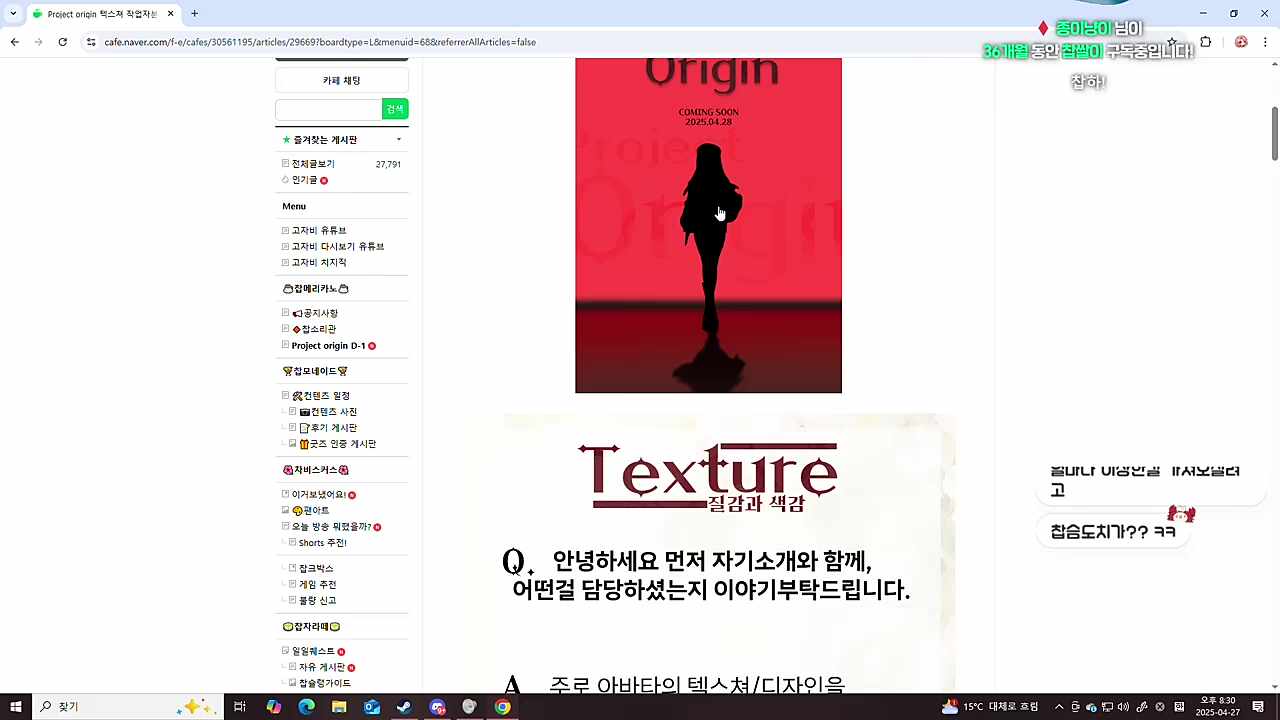Viewport: 1280px width, 720px height.
Task: Click the Project Origin coming soon poster
Action: tap(708, 225)
